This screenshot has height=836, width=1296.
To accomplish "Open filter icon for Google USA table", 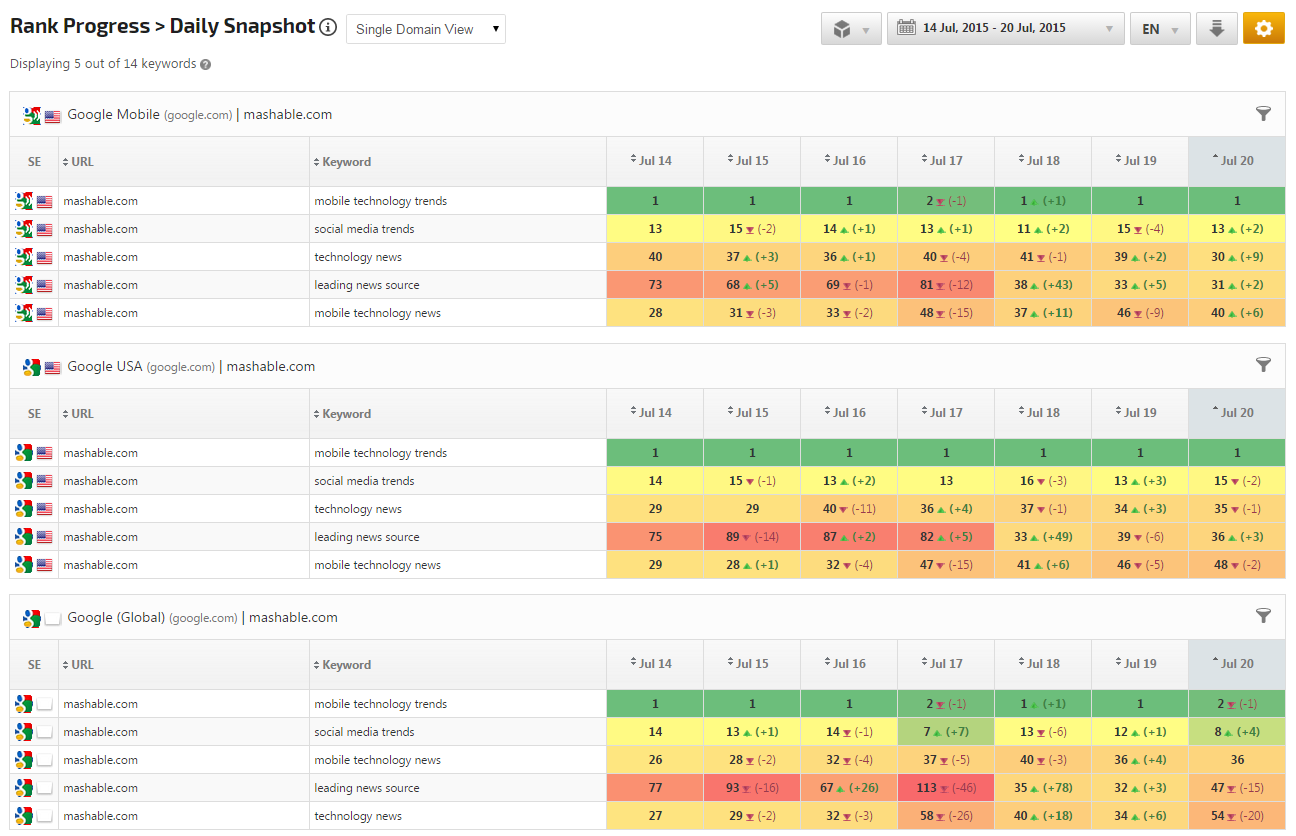I will coord(1263,365).
